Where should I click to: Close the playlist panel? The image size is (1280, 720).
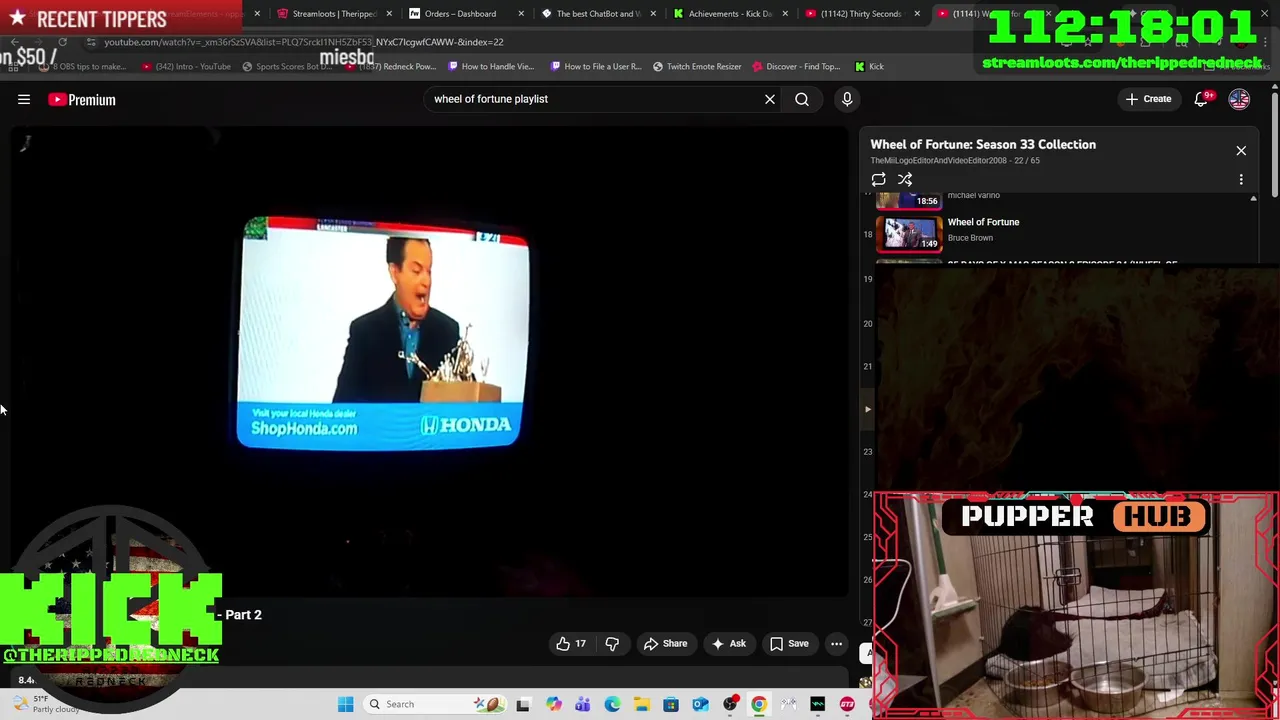click(1241, 151)
